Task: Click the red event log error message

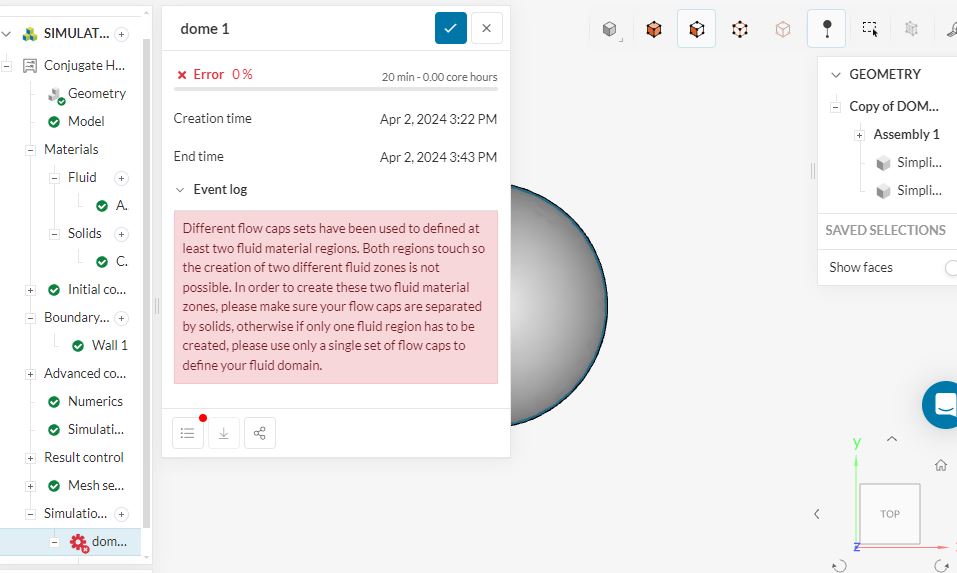Action: click(336, 297)
